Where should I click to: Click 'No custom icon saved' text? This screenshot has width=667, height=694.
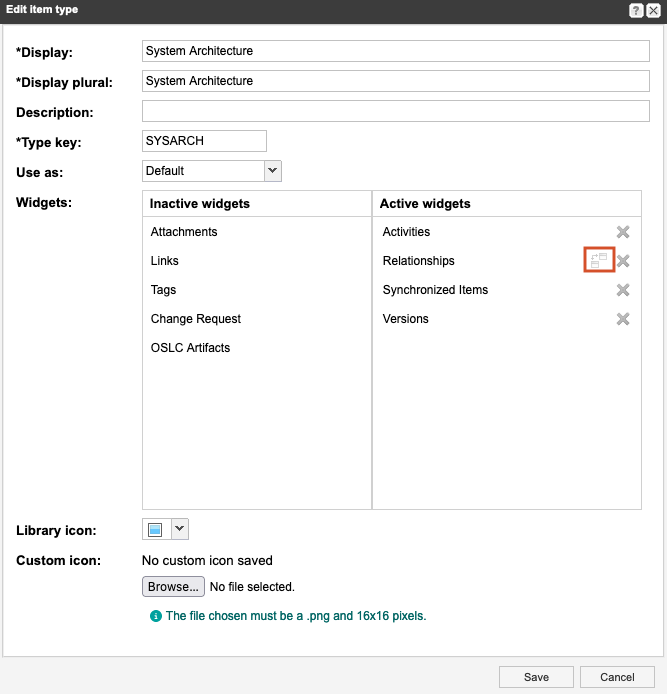click(x=207, y=561)
